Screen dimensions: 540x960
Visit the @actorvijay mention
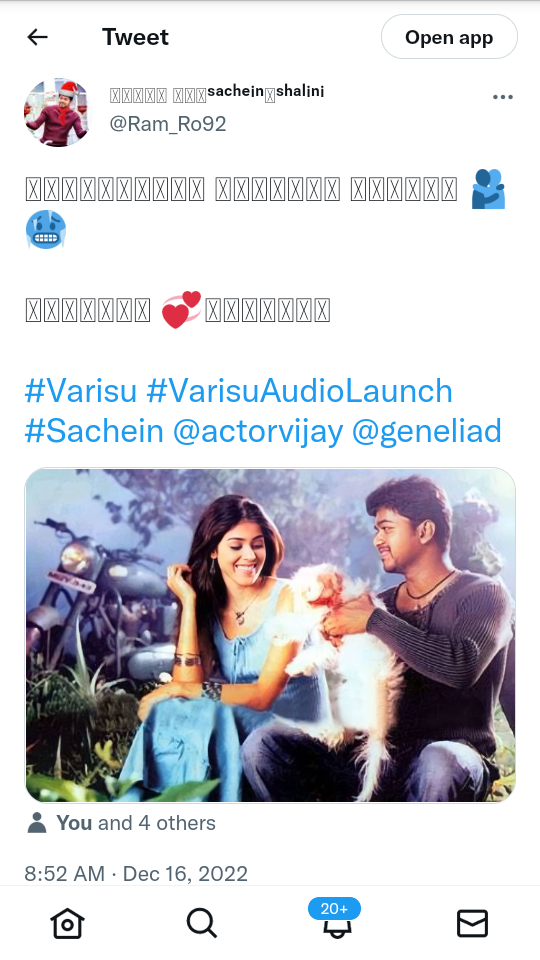[258, 432]
